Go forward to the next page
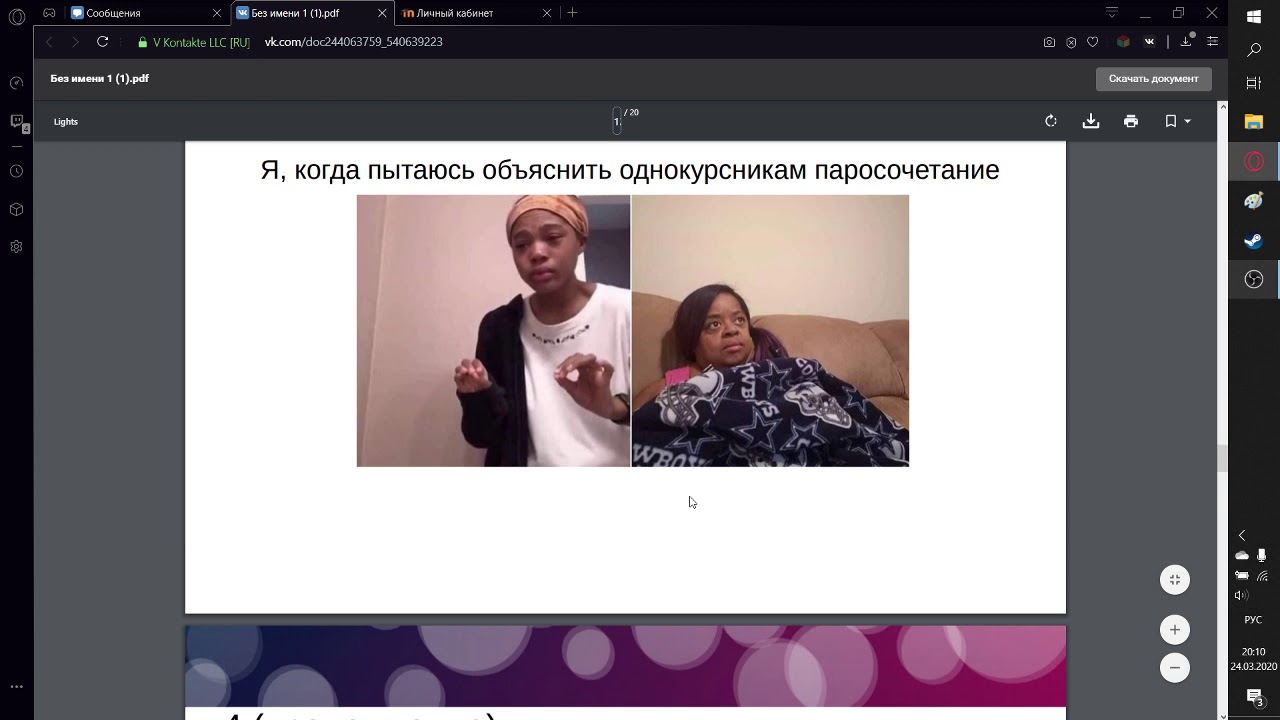 pyautogui.click(x=75, y=42)
